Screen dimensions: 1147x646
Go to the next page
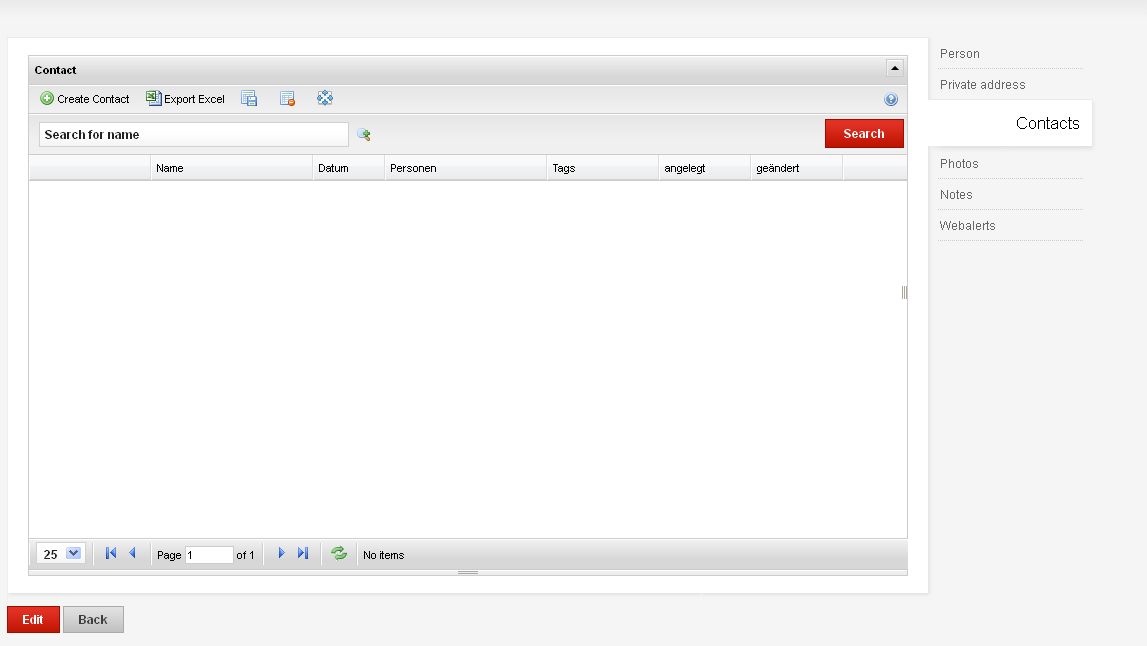[281, 554]
